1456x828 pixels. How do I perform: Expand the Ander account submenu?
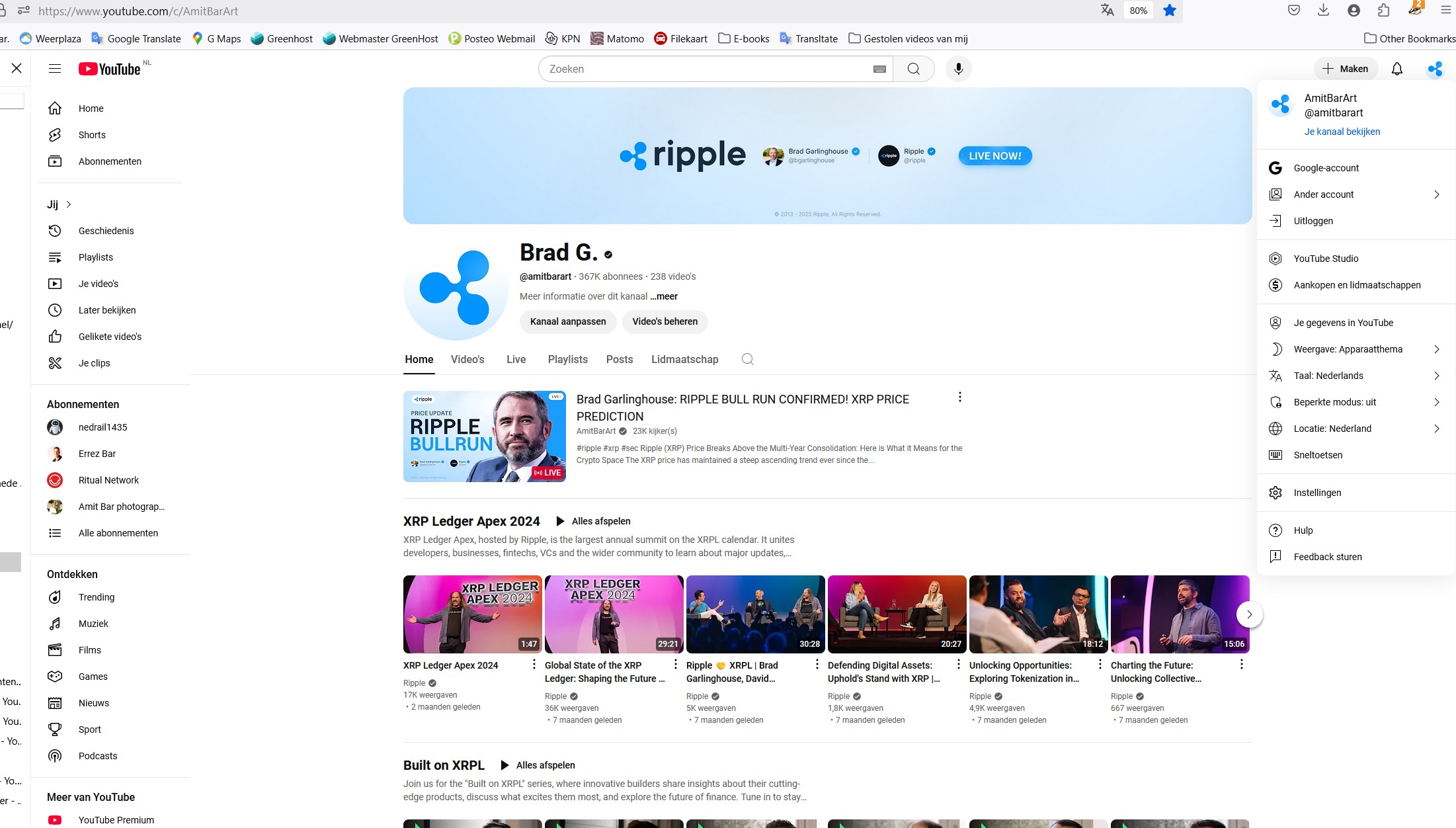pos(1436,194)
